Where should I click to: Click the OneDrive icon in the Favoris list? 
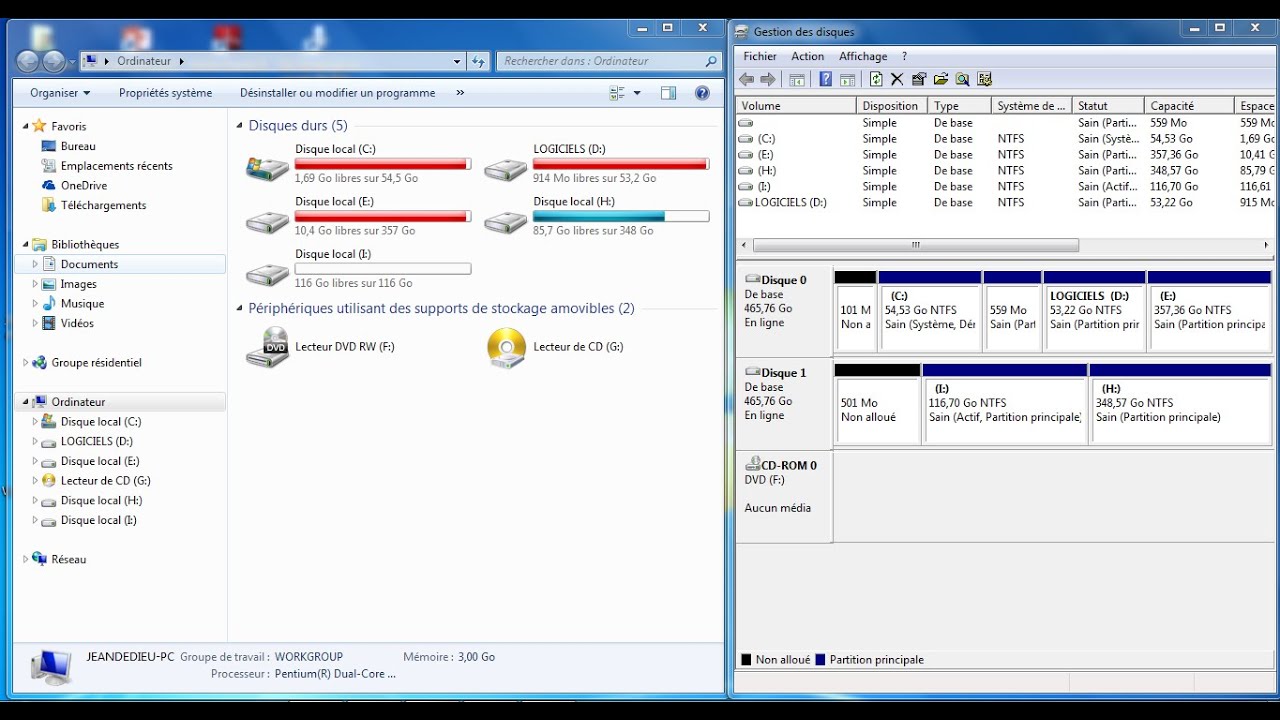49,185
